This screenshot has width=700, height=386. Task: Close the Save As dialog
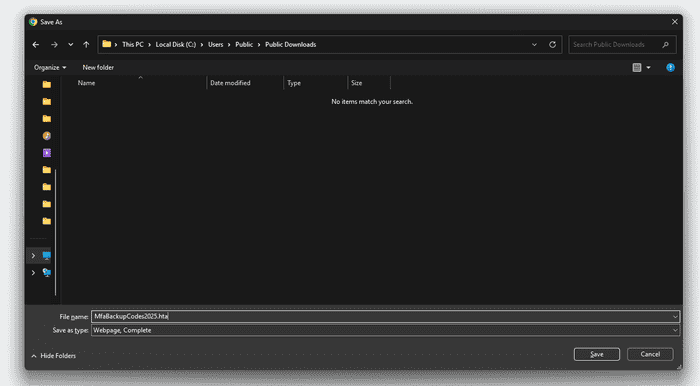pos(675,21)
